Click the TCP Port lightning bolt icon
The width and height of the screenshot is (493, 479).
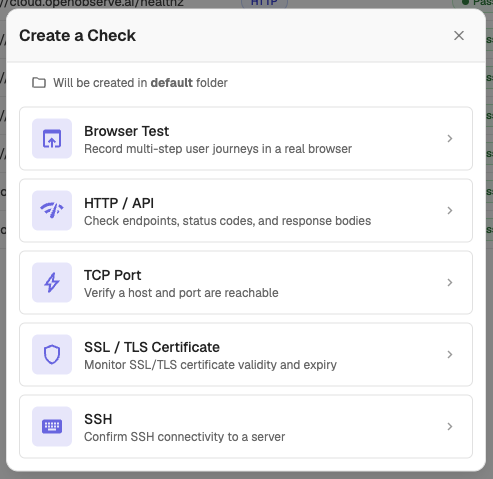pyautogui.click(x=52, y=282)
